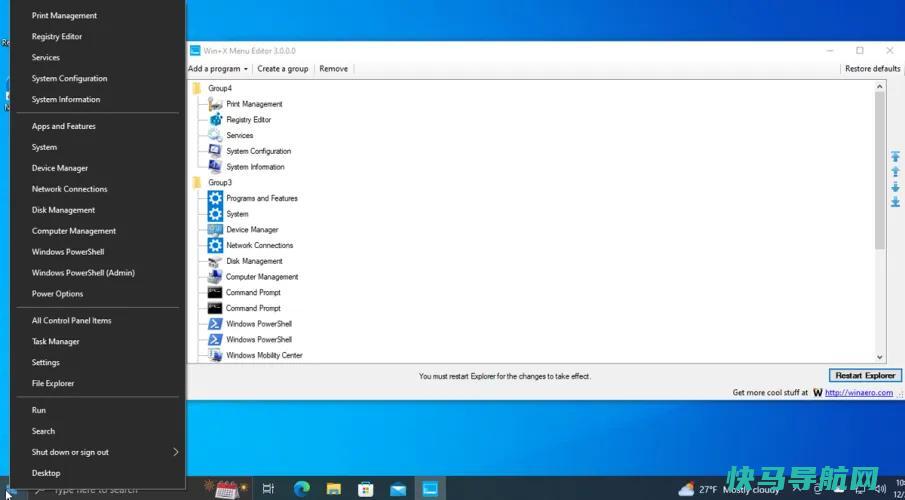Click the gear icon next to System
This screenshot has width=905, height=500.
[x=215, y=214]
